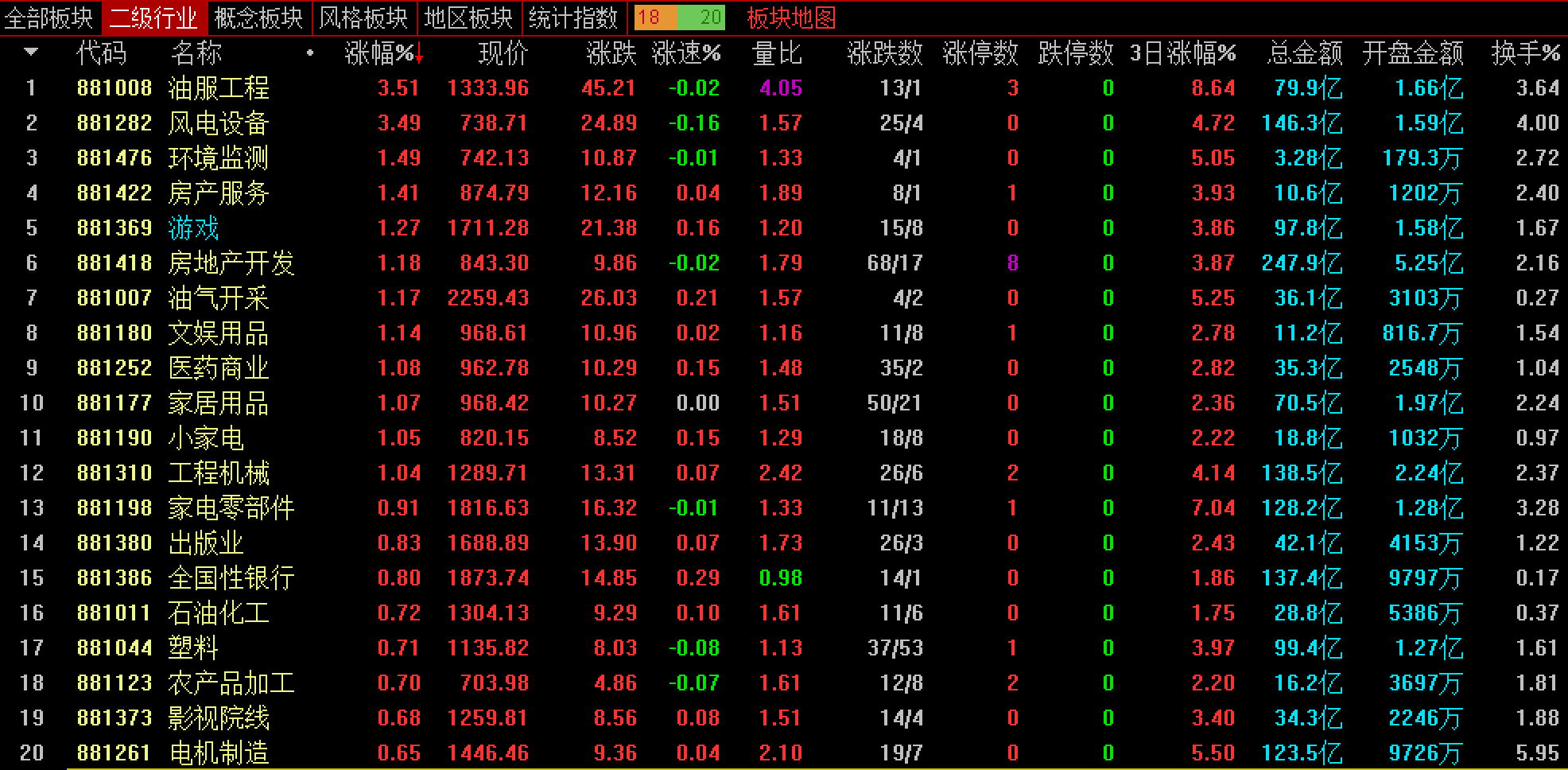Sort by 涨停数 column header
Screen dimensions: 1568x770
pos(980,53)
